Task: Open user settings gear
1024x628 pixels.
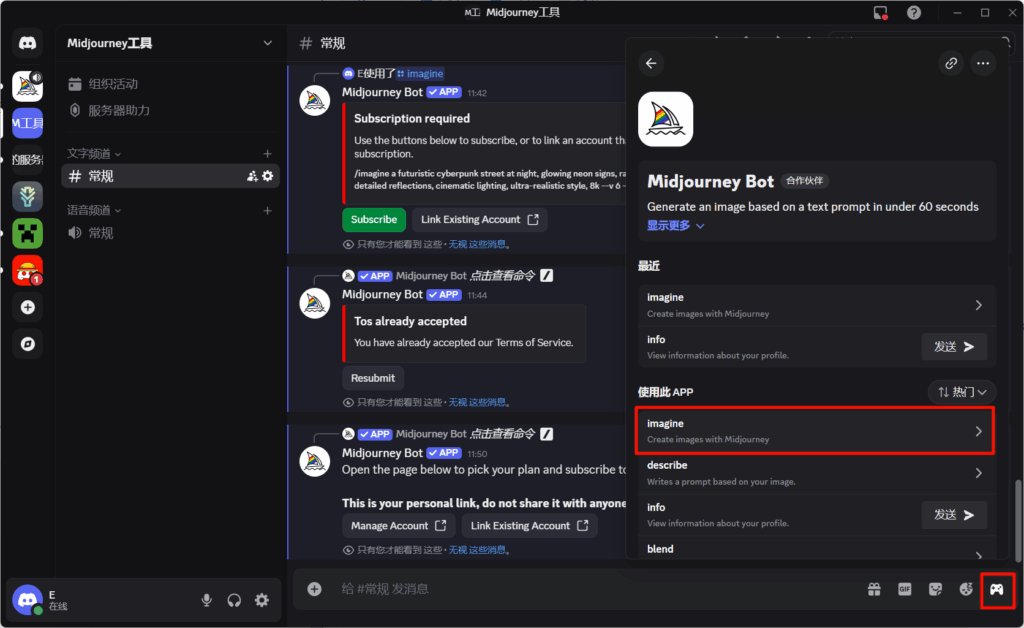Action: point(262,600)
